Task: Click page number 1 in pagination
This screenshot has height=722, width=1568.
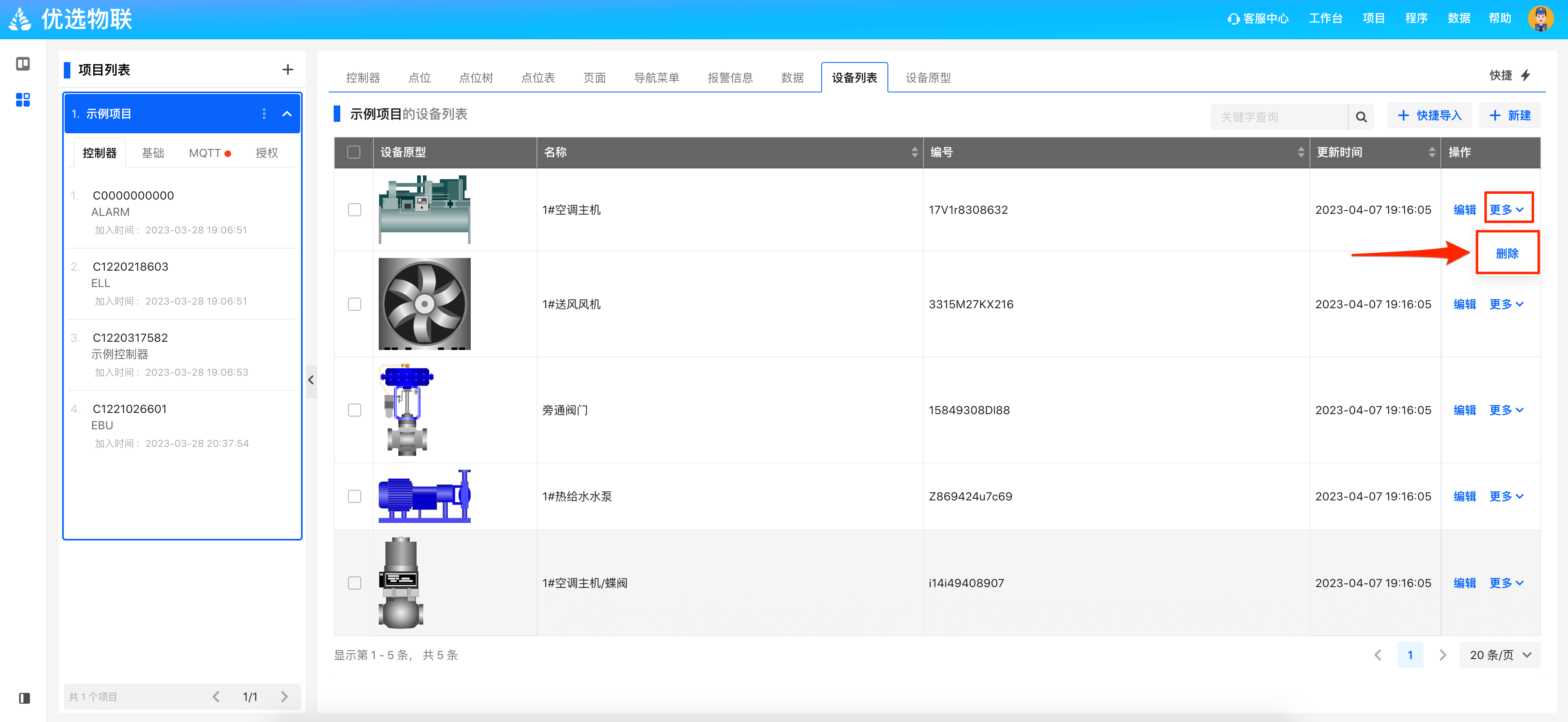Action: pos(1410,655)
